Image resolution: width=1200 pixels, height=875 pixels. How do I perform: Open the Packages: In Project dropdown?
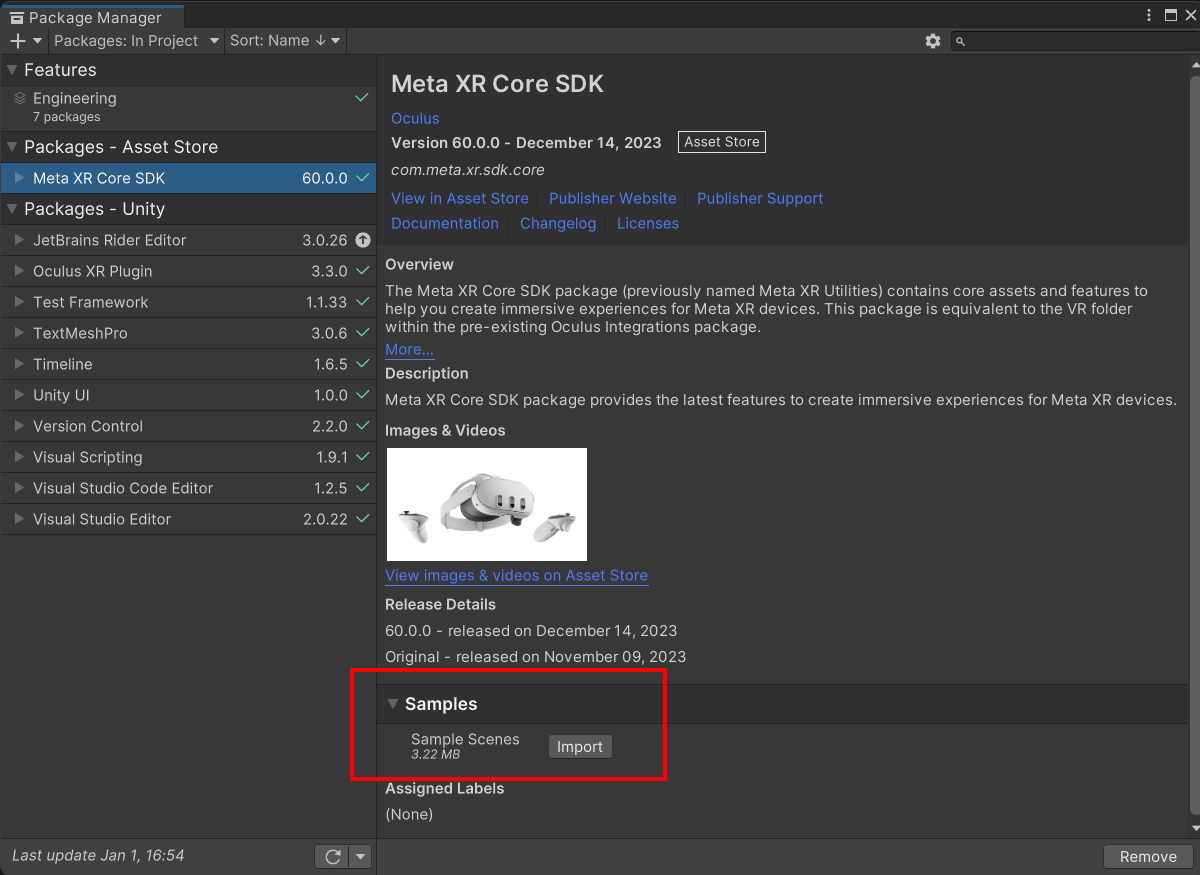(x=138, y=41)
